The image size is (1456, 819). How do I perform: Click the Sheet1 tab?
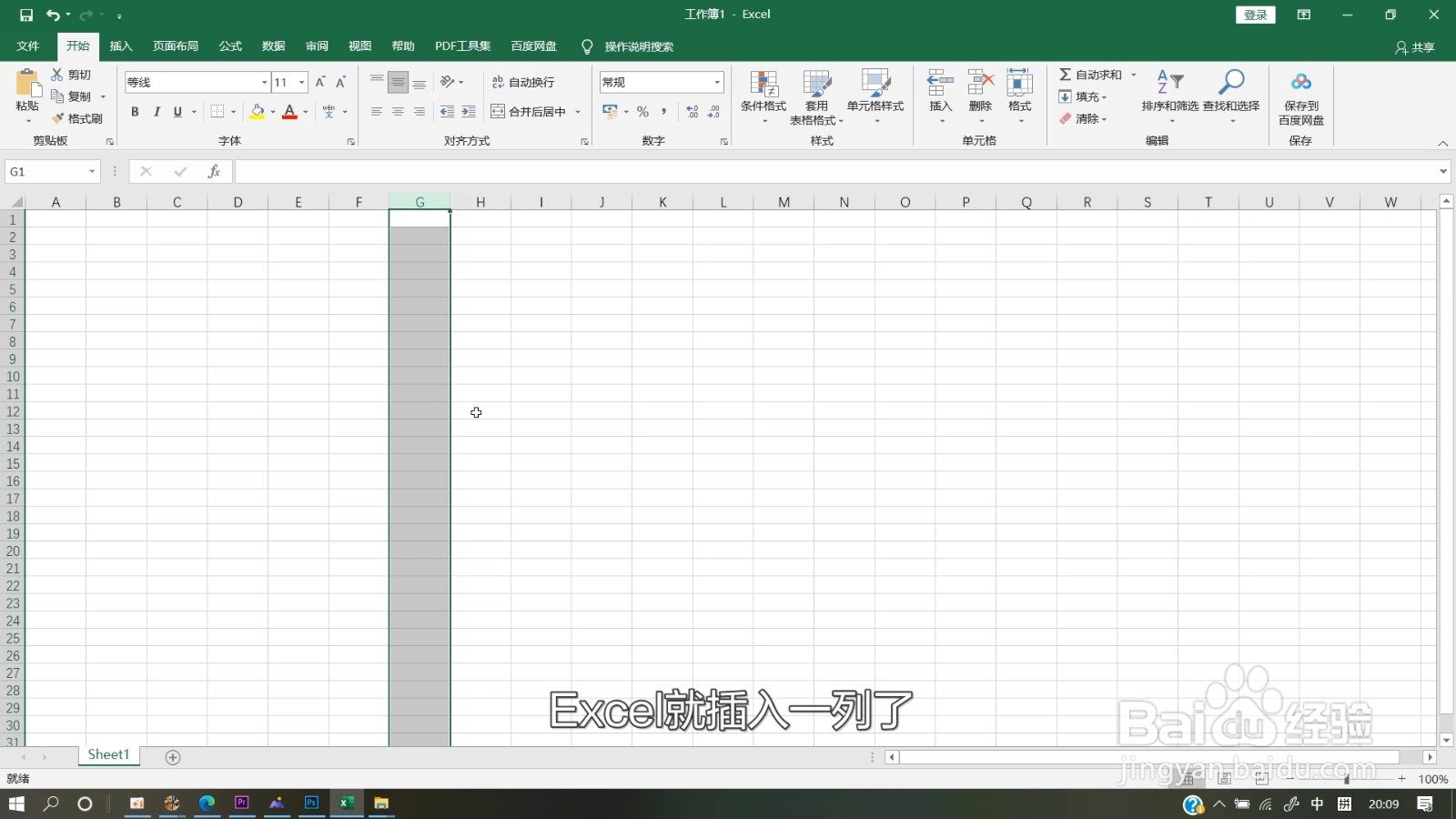[x=108, y=755]
